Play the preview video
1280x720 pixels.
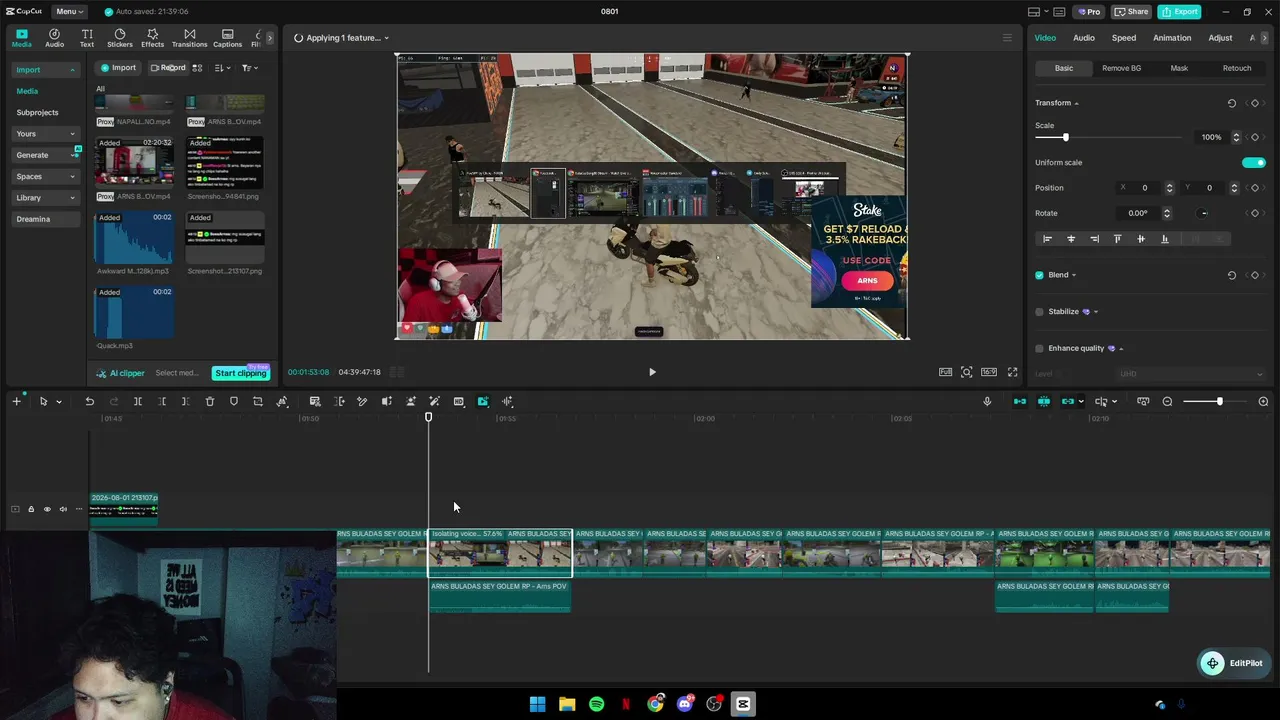(652, 372)
